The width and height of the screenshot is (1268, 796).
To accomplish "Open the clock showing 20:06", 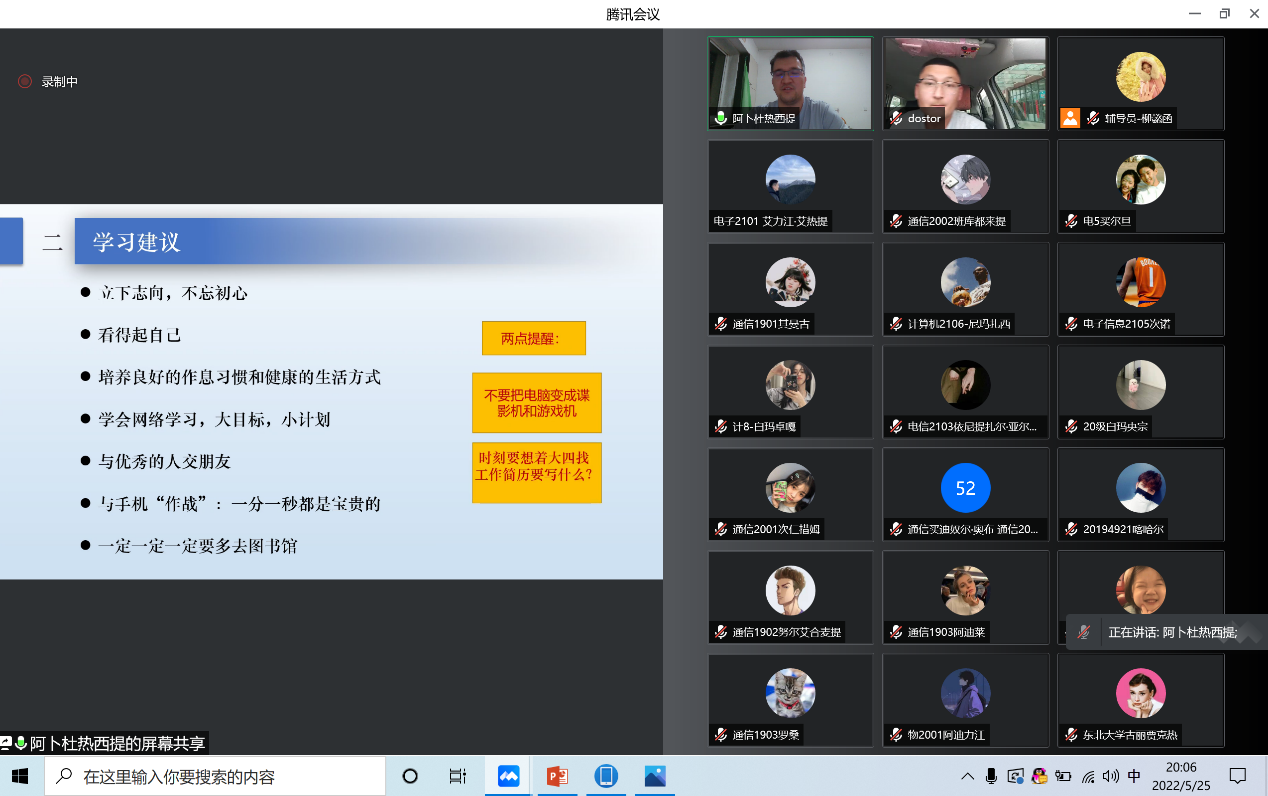I will [1181, 776].
